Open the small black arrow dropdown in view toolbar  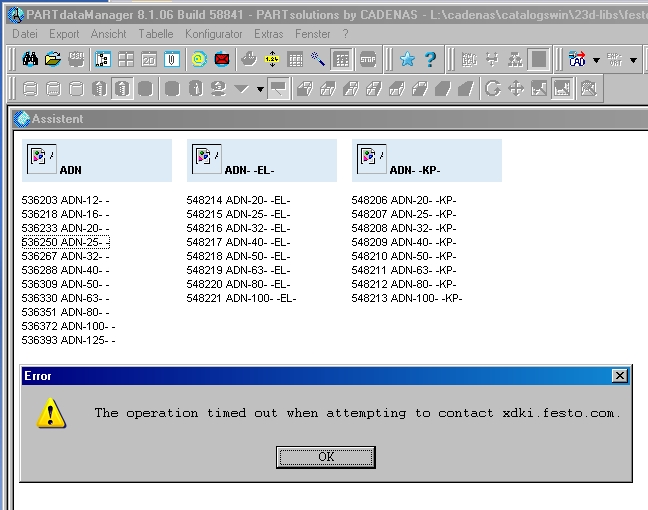coord(260,89)
